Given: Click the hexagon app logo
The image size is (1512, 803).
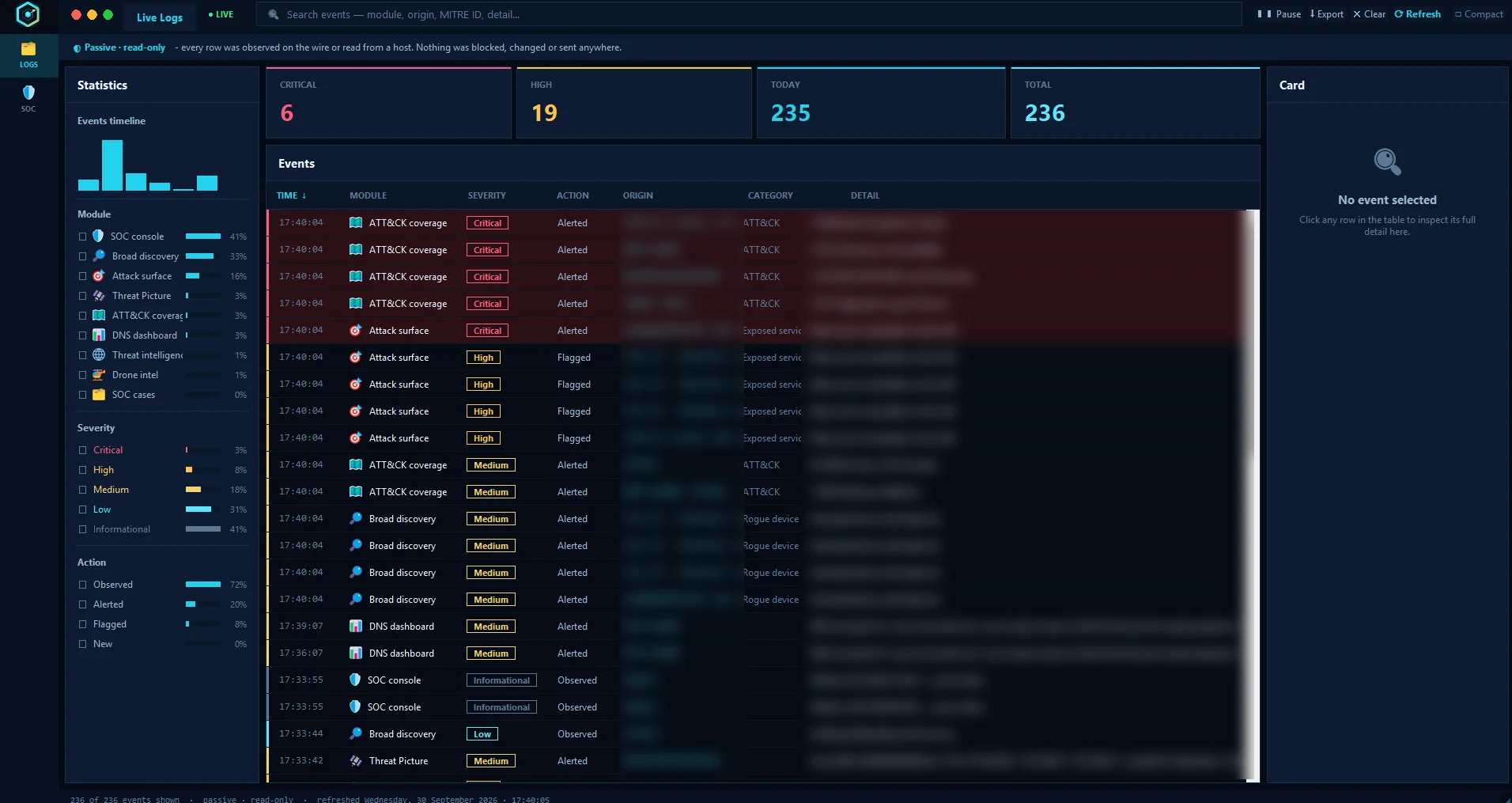Looking at the screenshot, I should pos(28,14).
